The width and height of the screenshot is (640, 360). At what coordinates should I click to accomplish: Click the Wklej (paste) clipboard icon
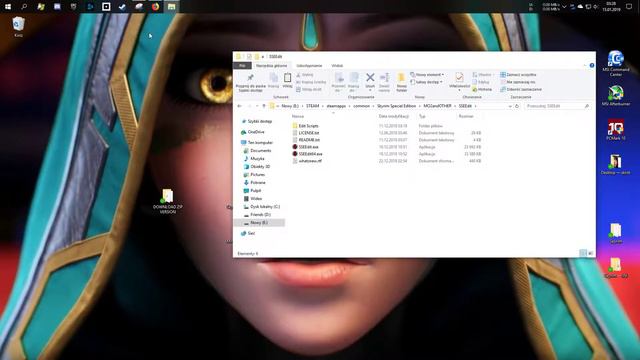tap(287, 78)
